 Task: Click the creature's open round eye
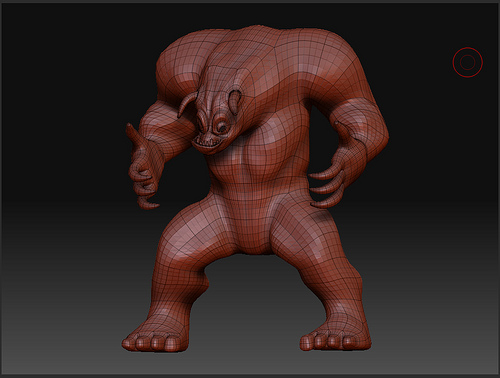pyautogui.click(x=222, y=127)
